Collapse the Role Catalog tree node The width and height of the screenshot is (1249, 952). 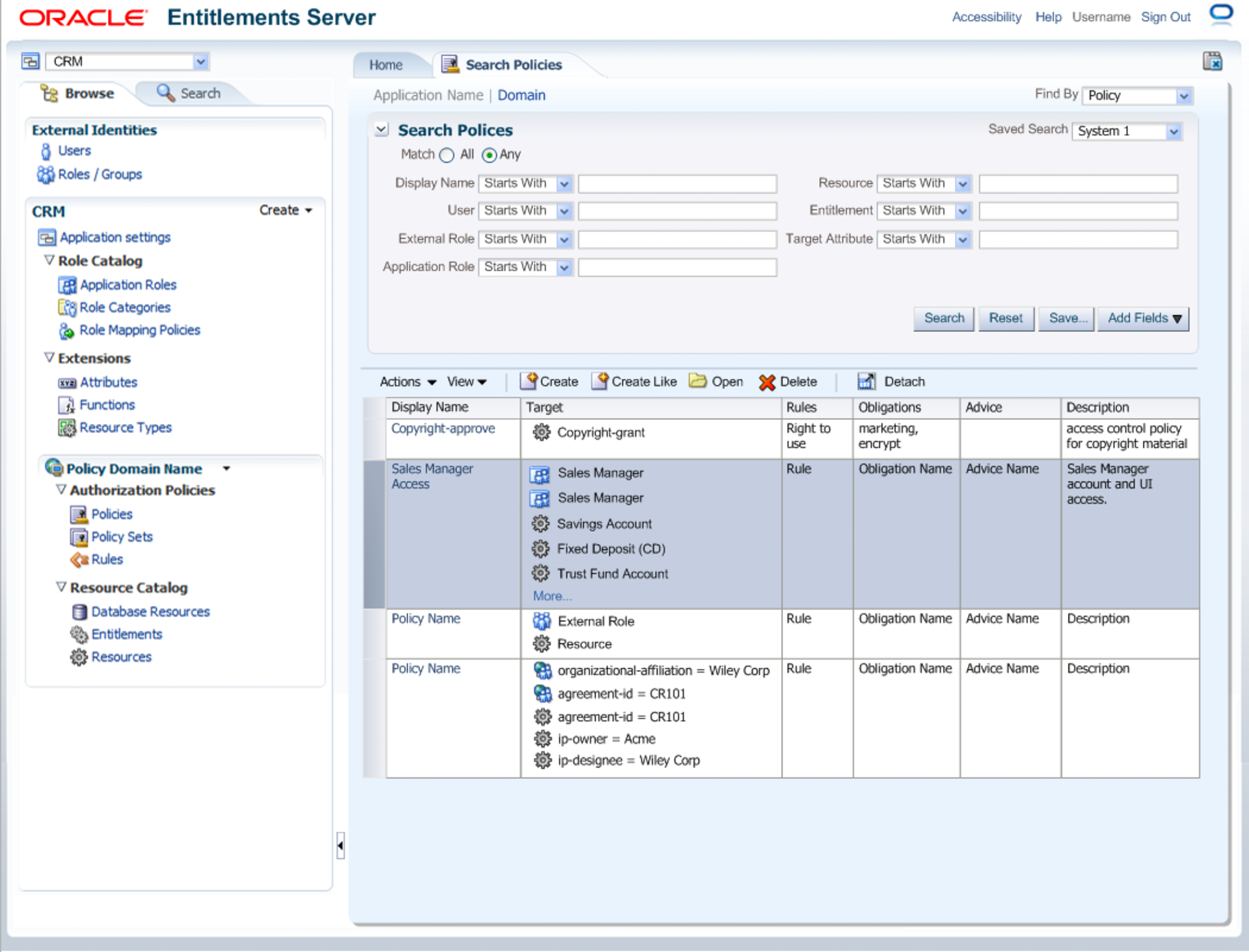click(49, 260)
